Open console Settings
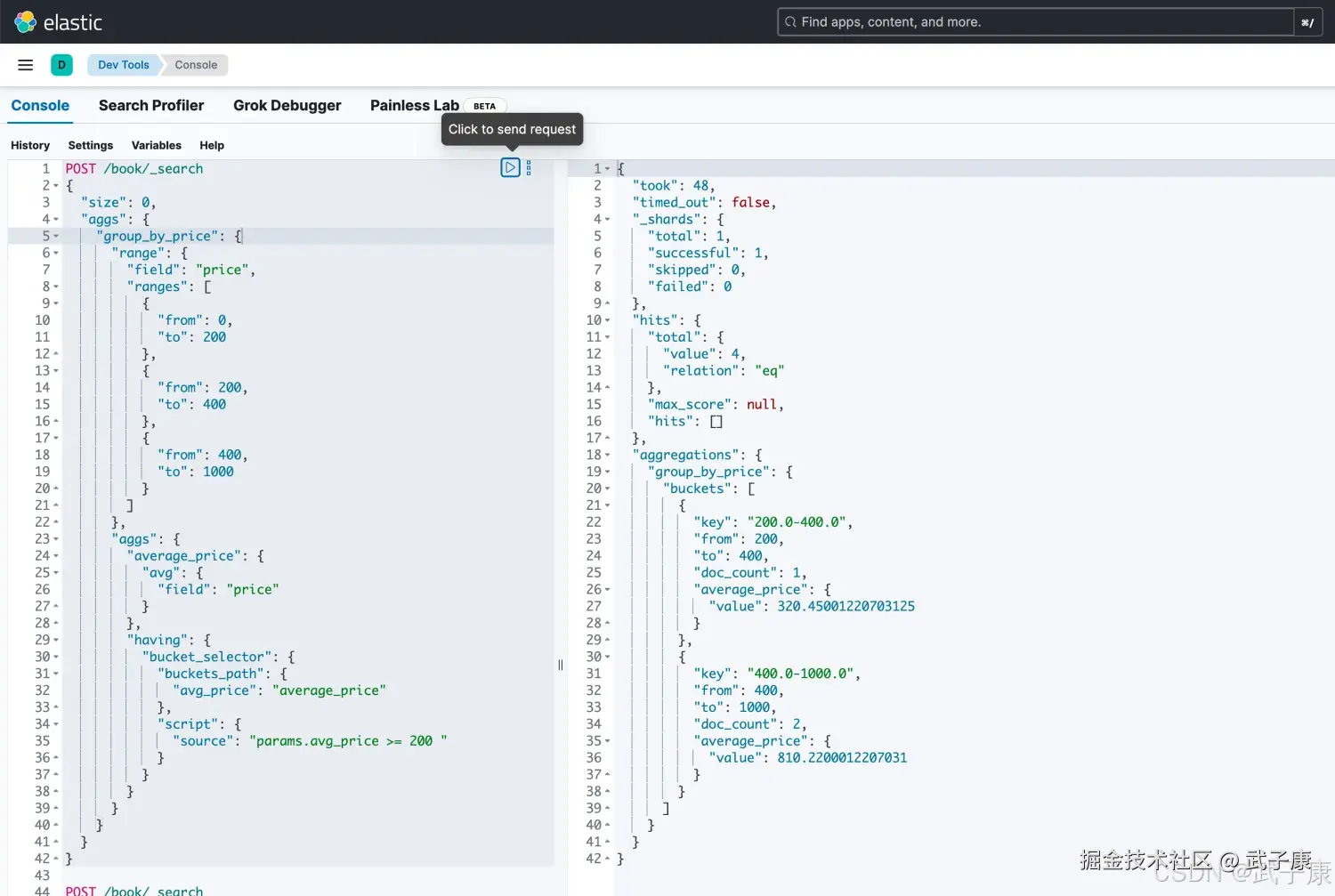The image size is (1335, 896). (91, 145)
